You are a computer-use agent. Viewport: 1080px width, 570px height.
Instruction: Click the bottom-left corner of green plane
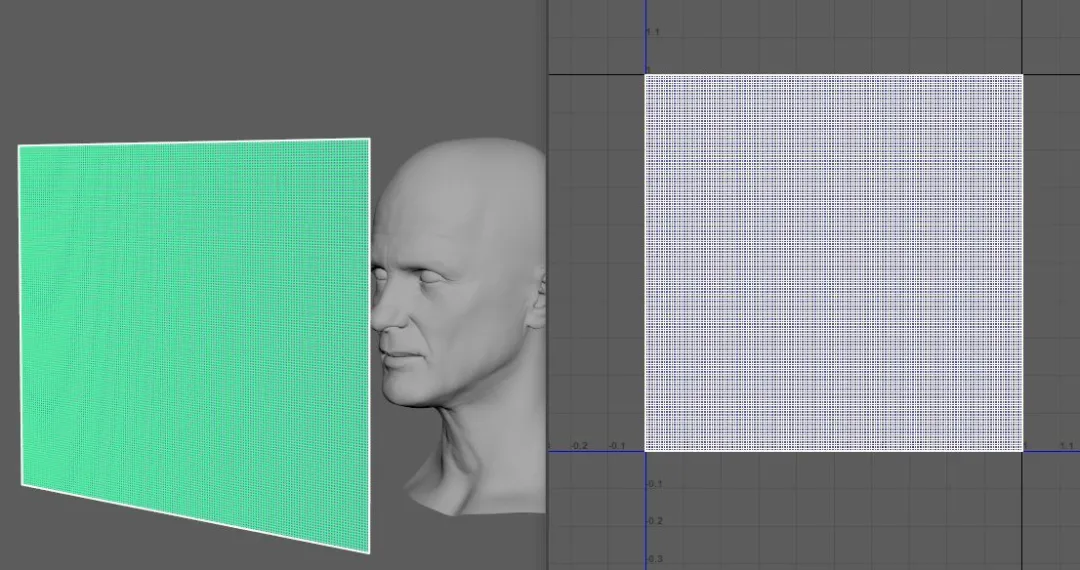click(x=22, y=486)
